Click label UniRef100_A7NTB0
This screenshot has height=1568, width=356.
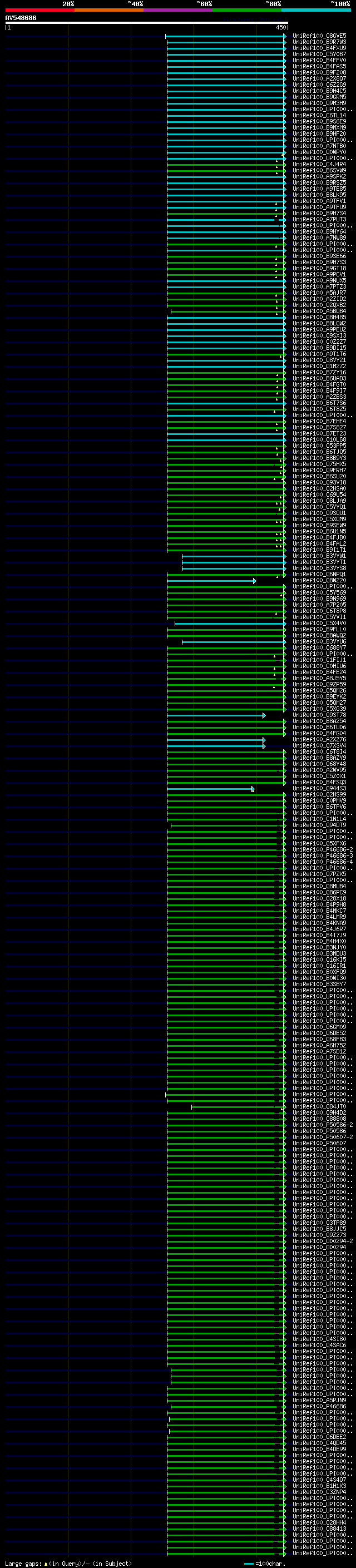click(319, 146)
